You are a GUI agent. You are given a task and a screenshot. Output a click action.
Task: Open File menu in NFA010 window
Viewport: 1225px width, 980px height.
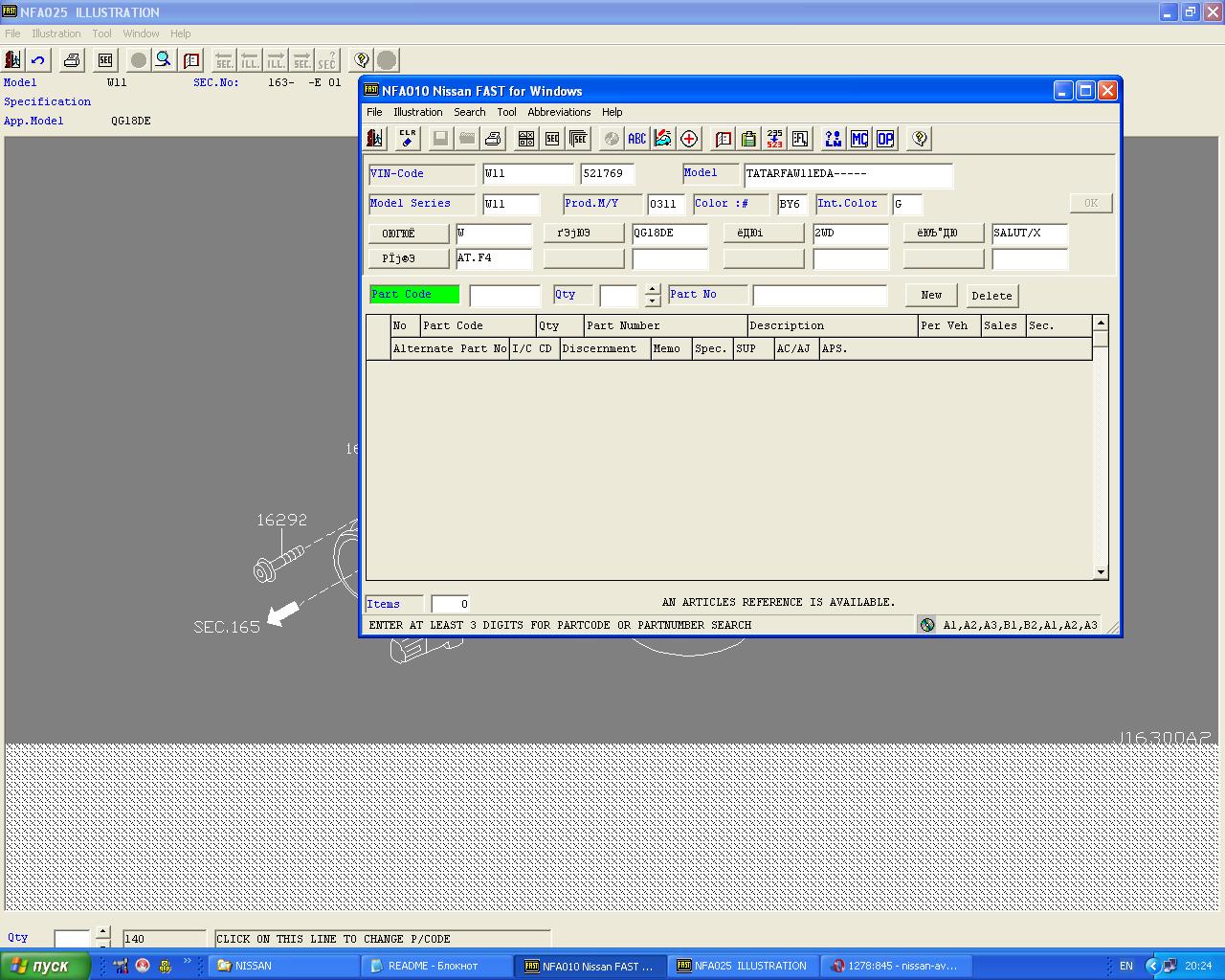coord(374,112)
